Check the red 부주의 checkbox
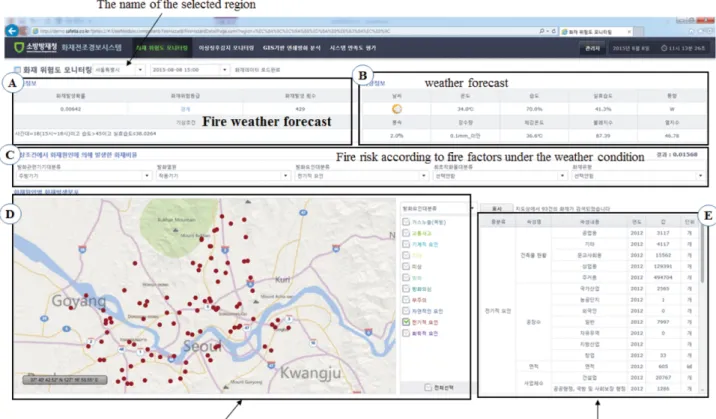716x419 pixels. (406, 300)
